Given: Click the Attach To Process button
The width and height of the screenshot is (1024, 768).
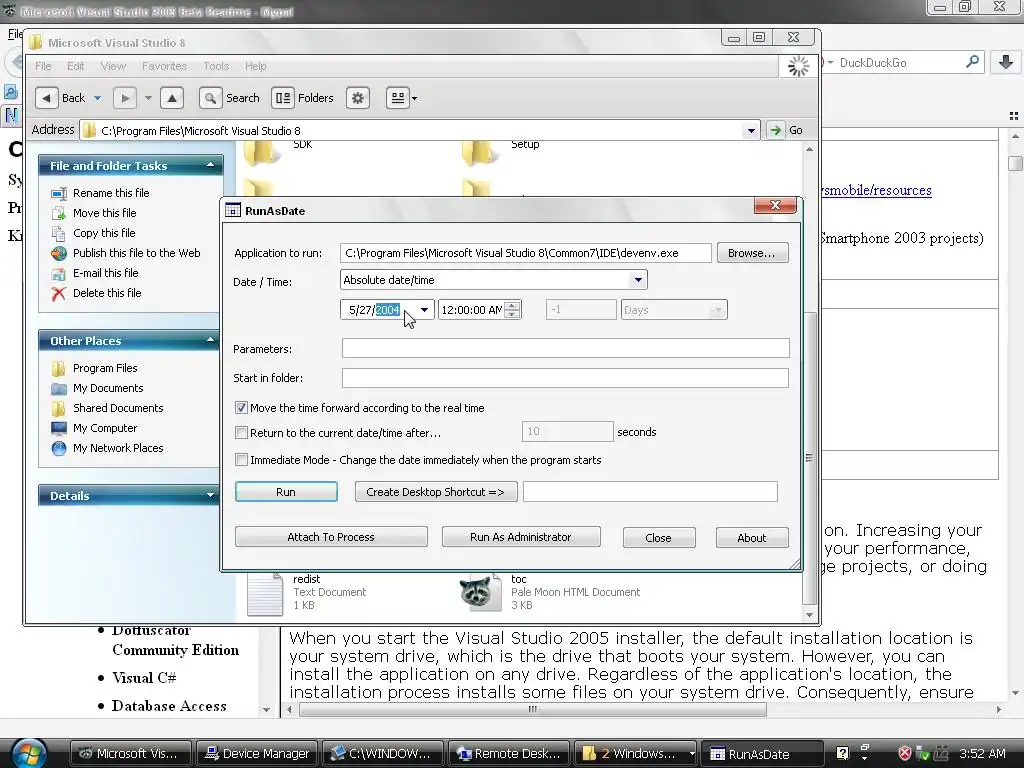Looking at the screenshot, I should point(331,537).
